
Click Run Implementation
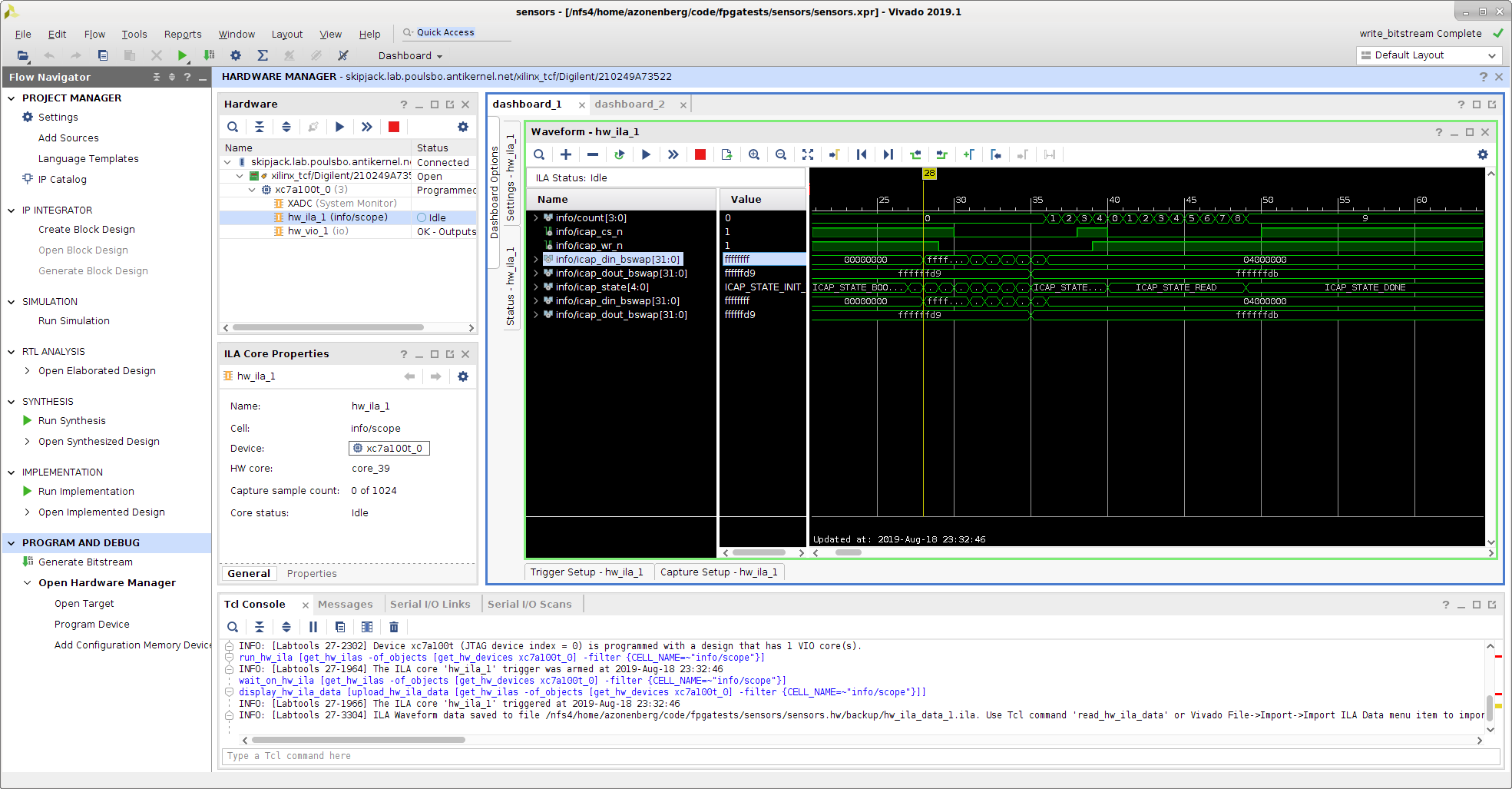[86, 492]
